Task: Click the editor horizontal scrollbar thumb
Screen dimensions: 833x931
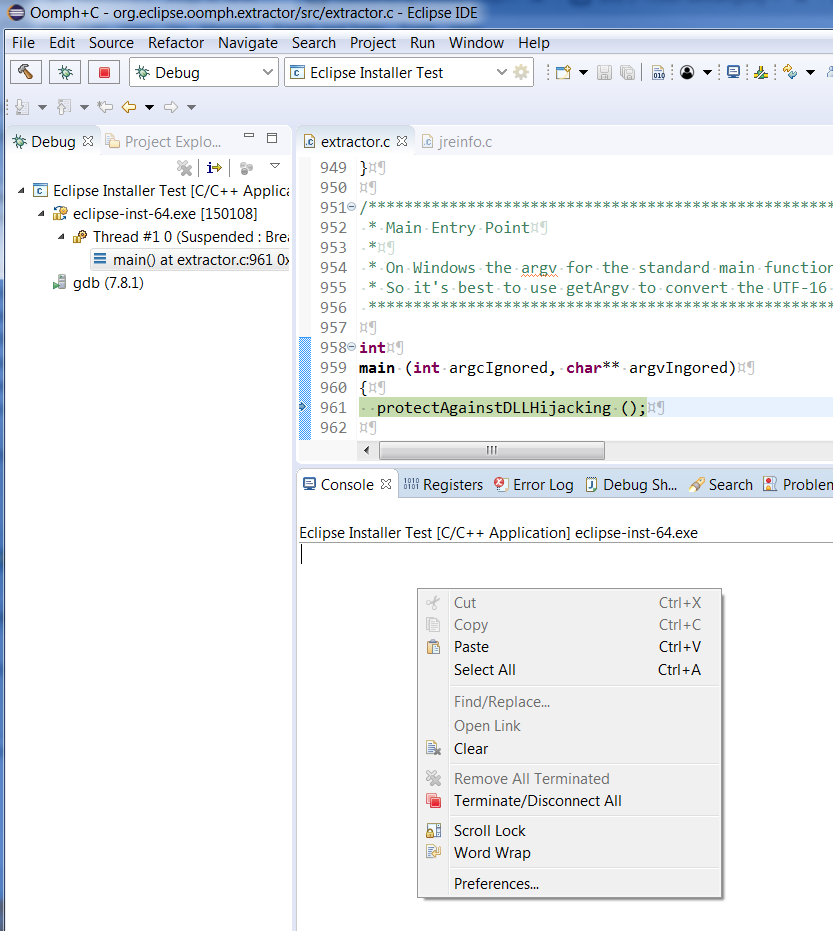Action: coord(491,451)
